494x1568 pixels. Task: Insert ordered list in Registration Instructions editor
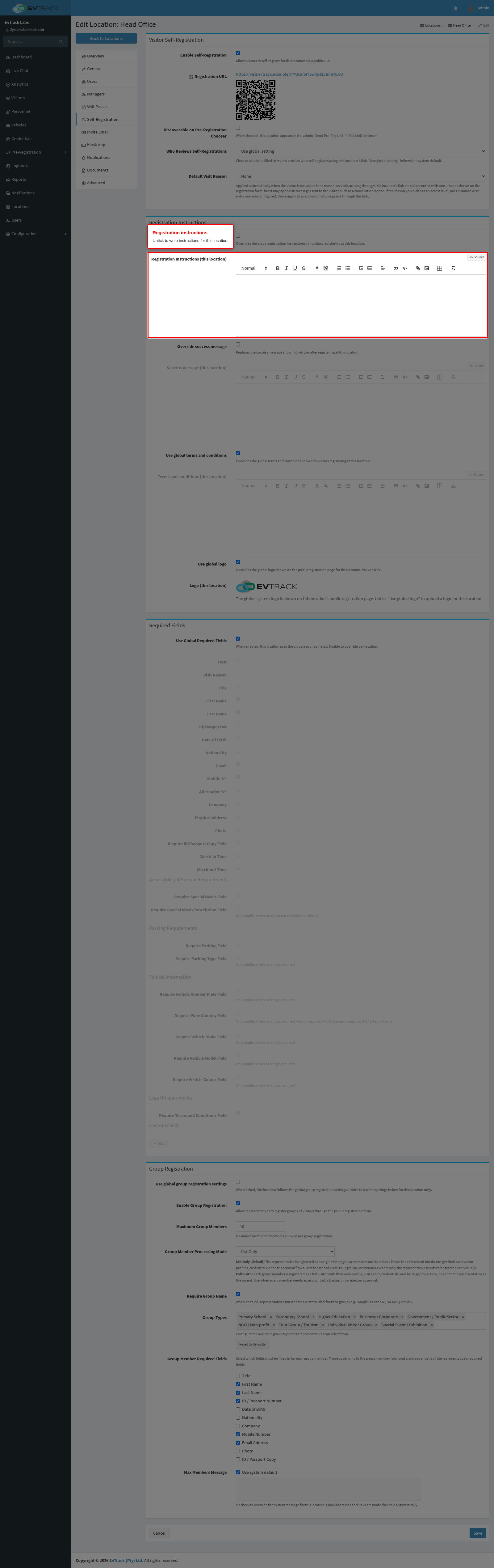339,269
